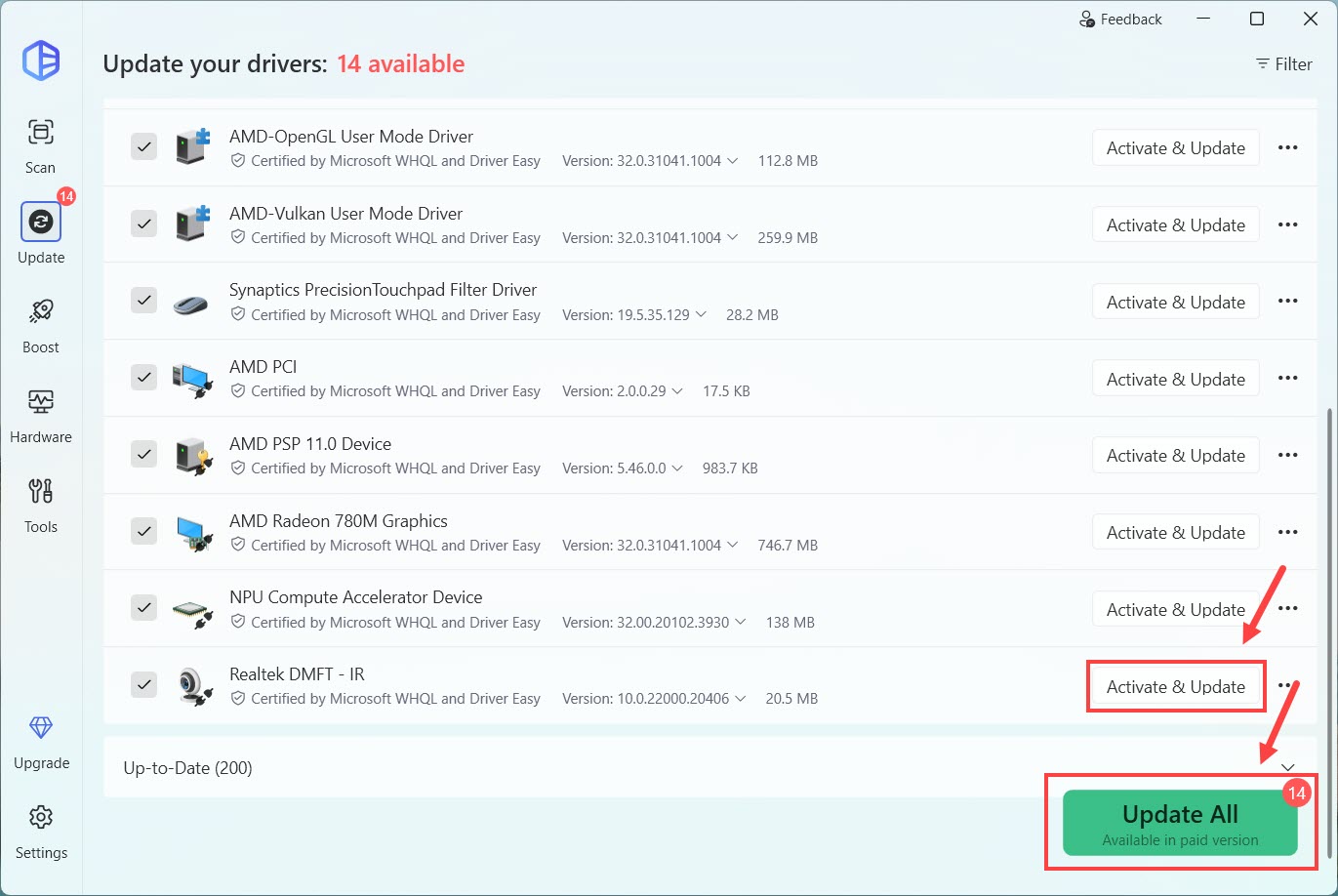Uncheck the Synaptics PrecisionTouchpad driver checkbox
Screen dimensions: 1338x896
tap(144, 301)
